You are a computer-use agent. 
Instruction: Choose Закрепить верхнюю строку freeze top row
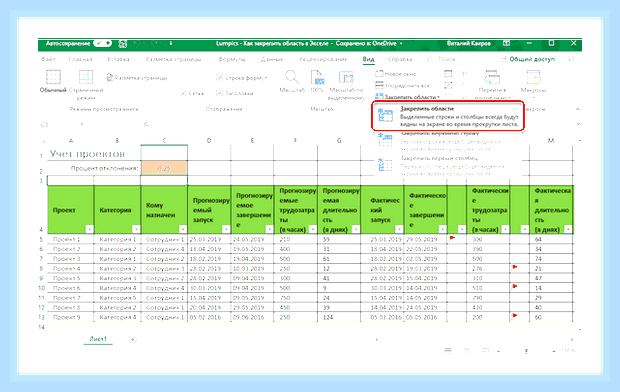coord(448,141)
